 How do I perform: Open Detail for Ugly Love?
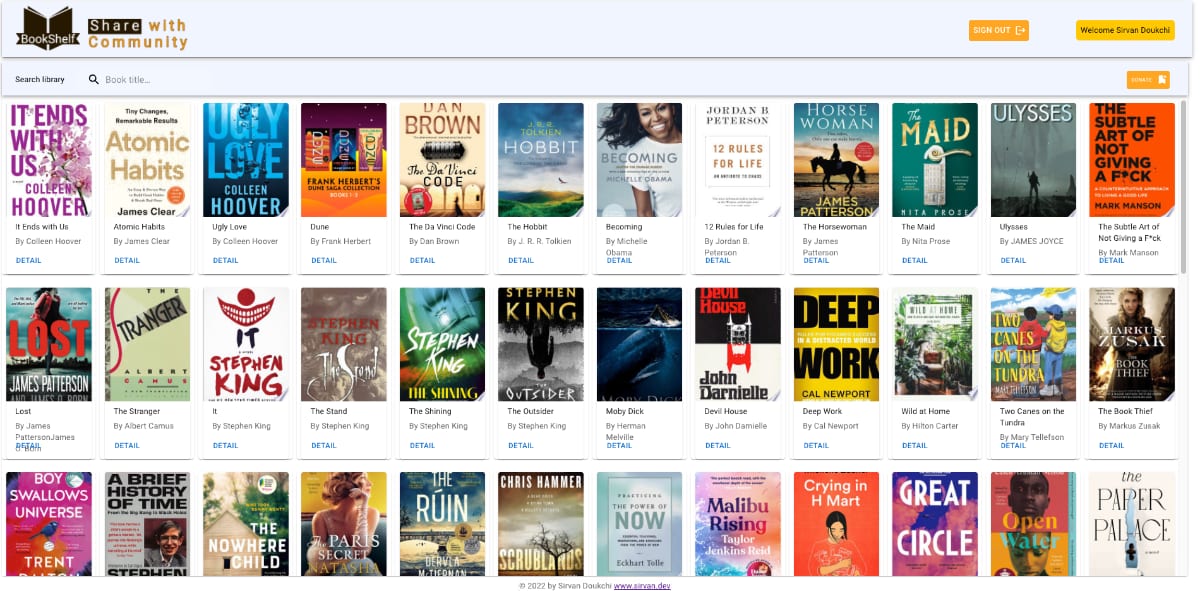(x=226, y=260)
